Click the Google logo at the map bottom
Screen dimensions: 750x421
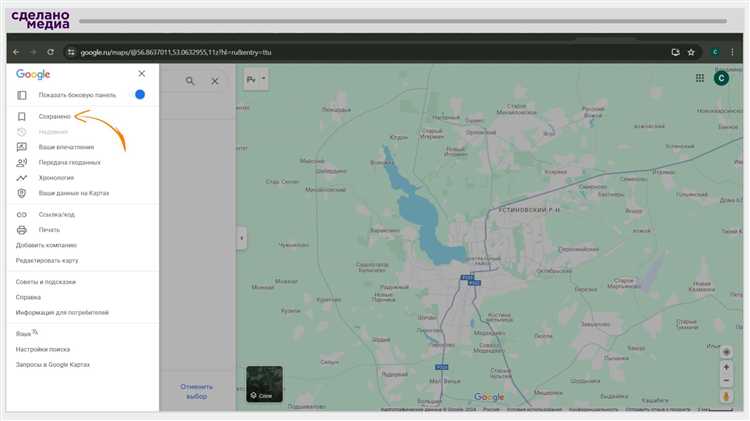(x=489, y=397)
